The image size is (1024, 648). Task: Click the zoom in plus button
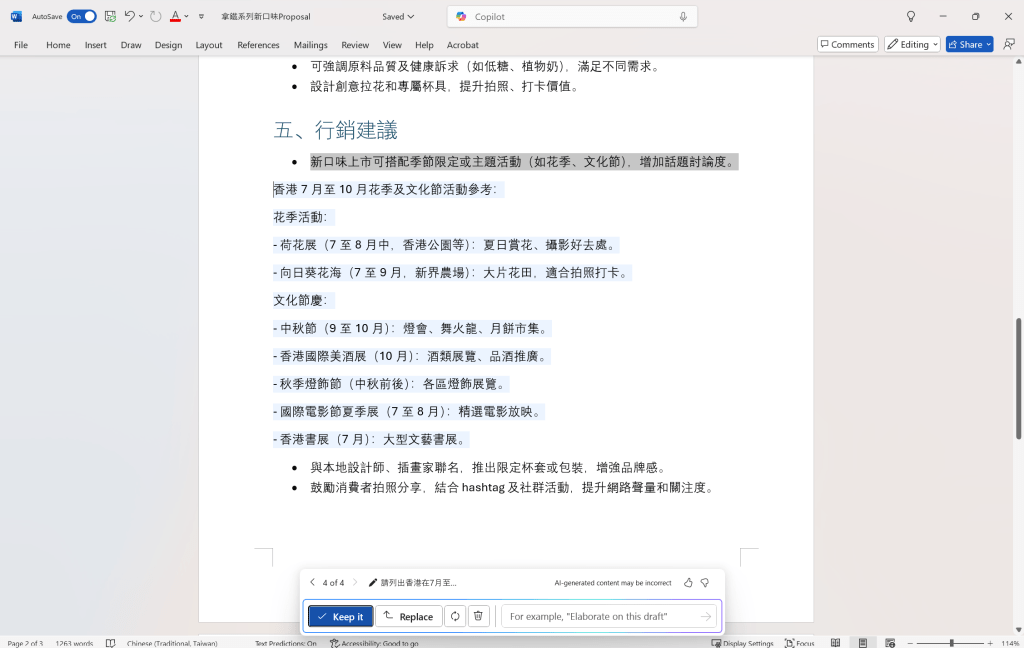tap(990, 643)
